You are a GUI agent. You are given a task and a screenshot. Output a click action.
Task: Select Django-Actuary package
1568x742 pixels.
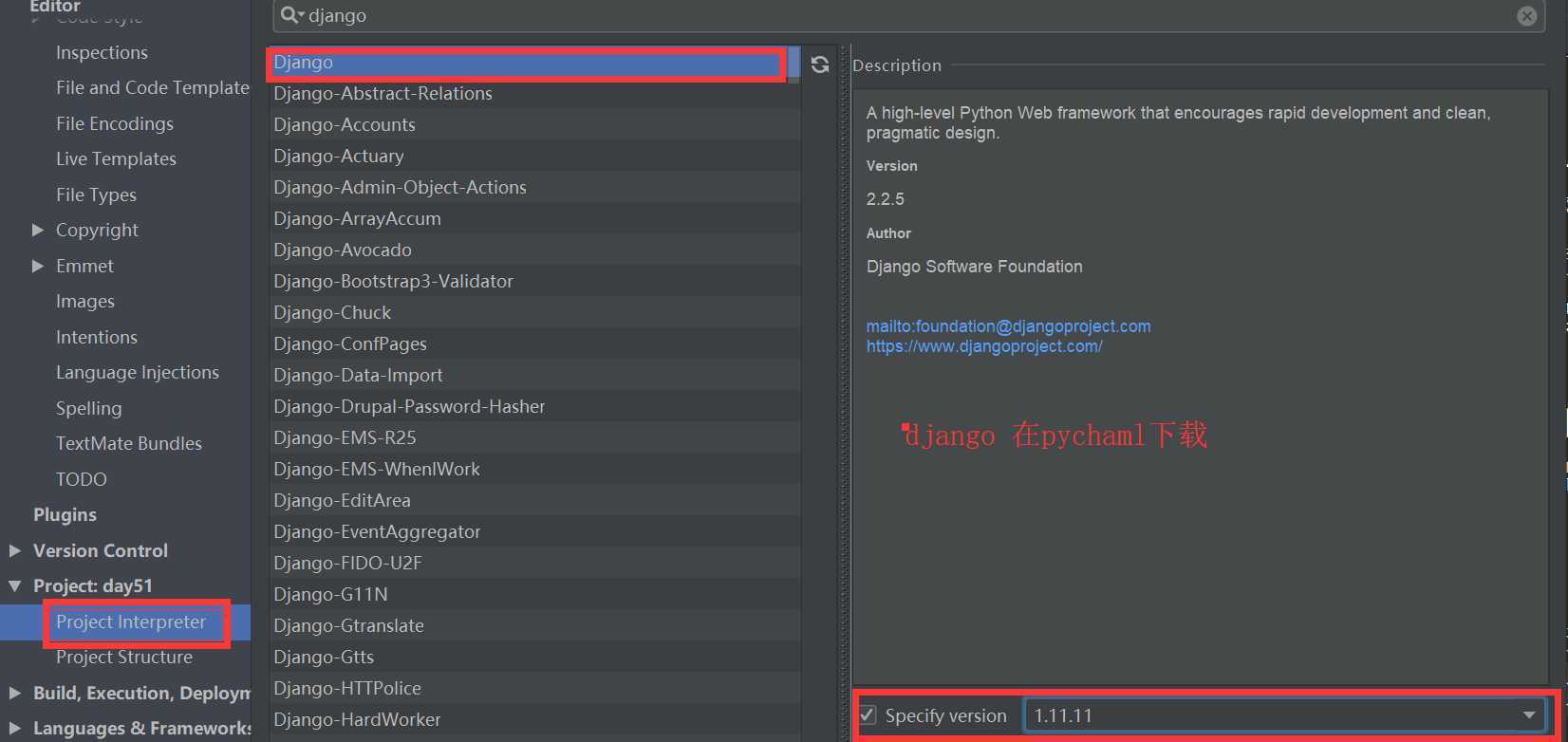[534, 156]
